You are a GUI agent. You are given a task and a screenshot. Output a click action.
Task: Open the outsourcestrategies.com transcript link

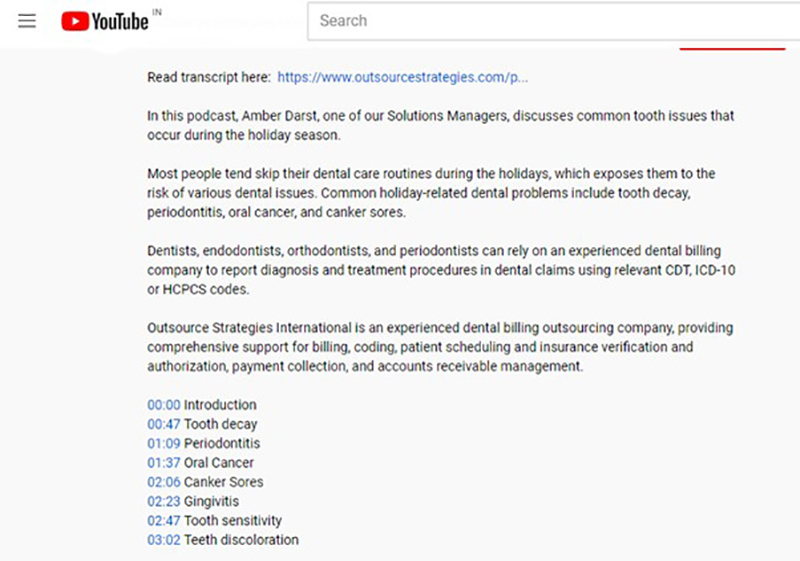(402, 77)
